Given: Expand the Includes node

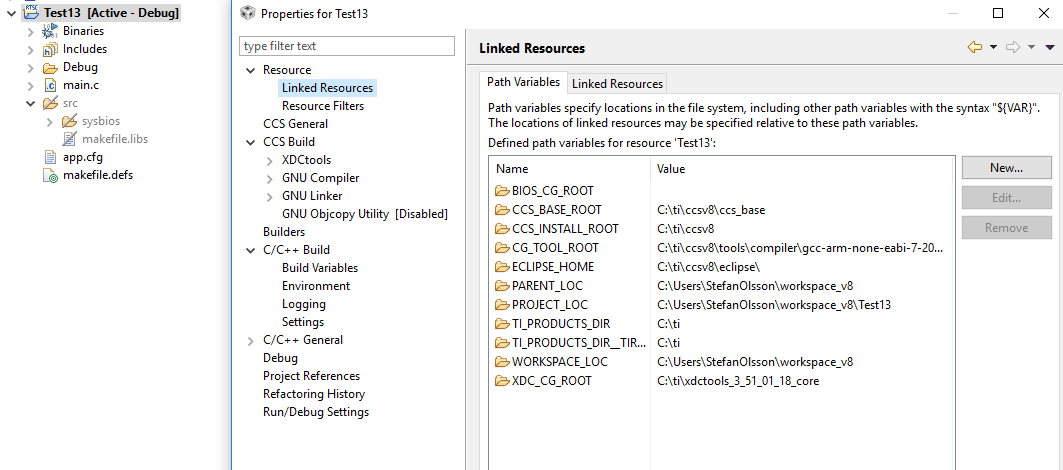Looking at the screenshot, I should [30, 49].
